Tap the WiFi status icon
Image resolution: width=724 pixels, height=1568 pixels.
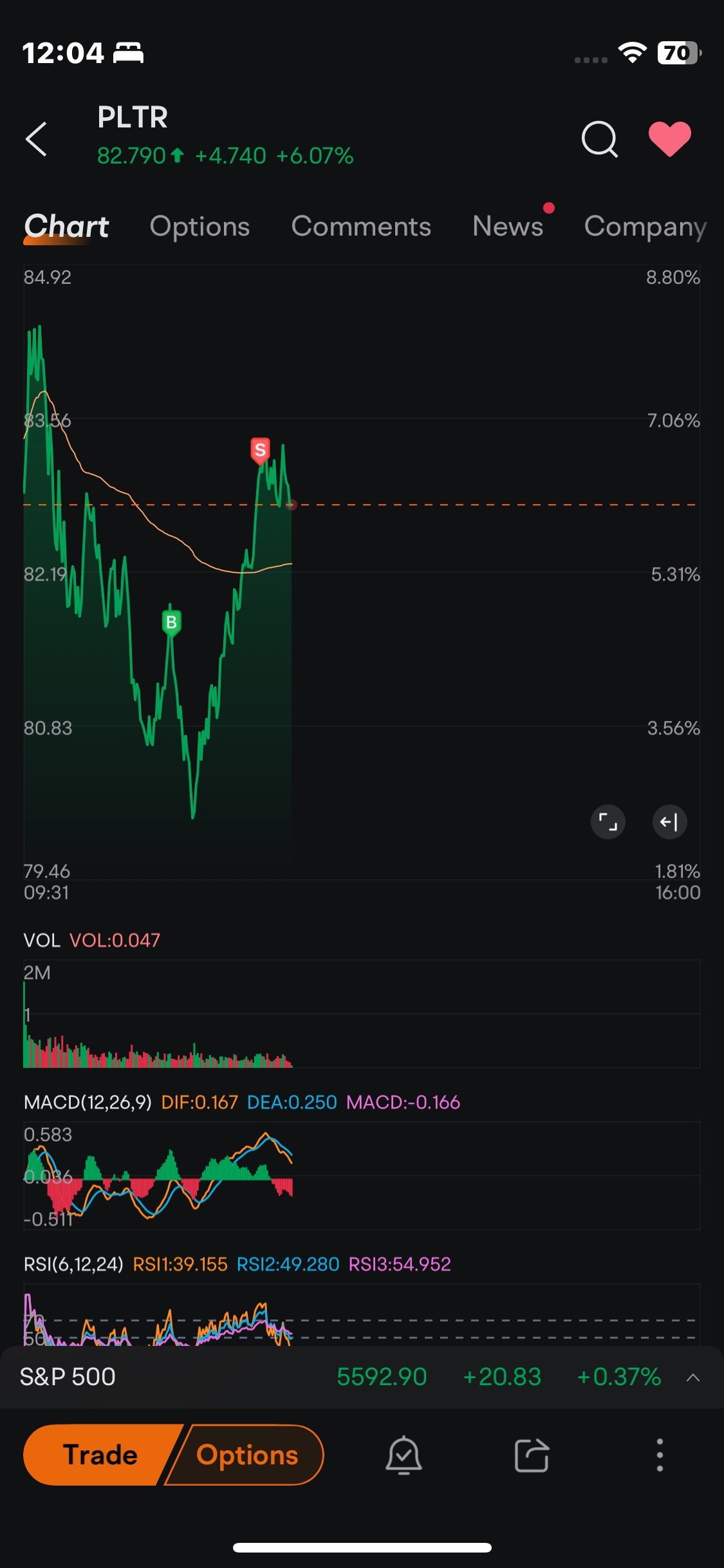[x=632, y=53]
